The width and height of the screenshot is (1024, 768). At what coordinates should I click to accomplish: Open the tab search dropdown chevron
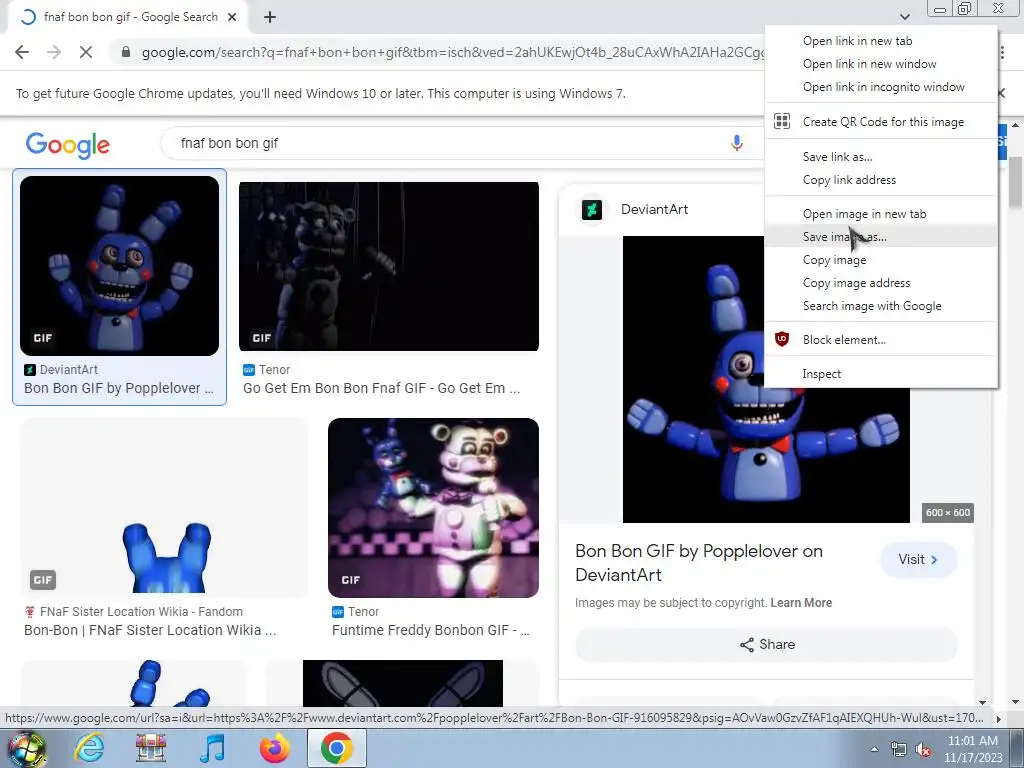(904, 16)
